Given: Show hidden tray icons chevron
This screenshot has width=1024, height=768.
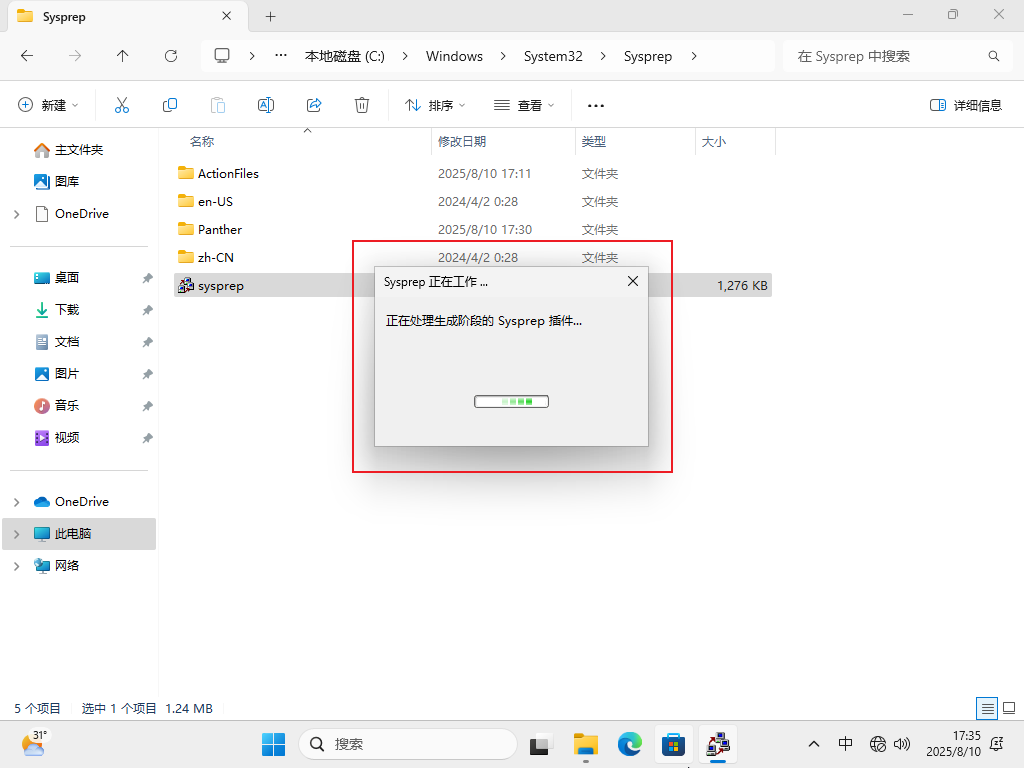Looking at the screenshot, I should [814, 744].
